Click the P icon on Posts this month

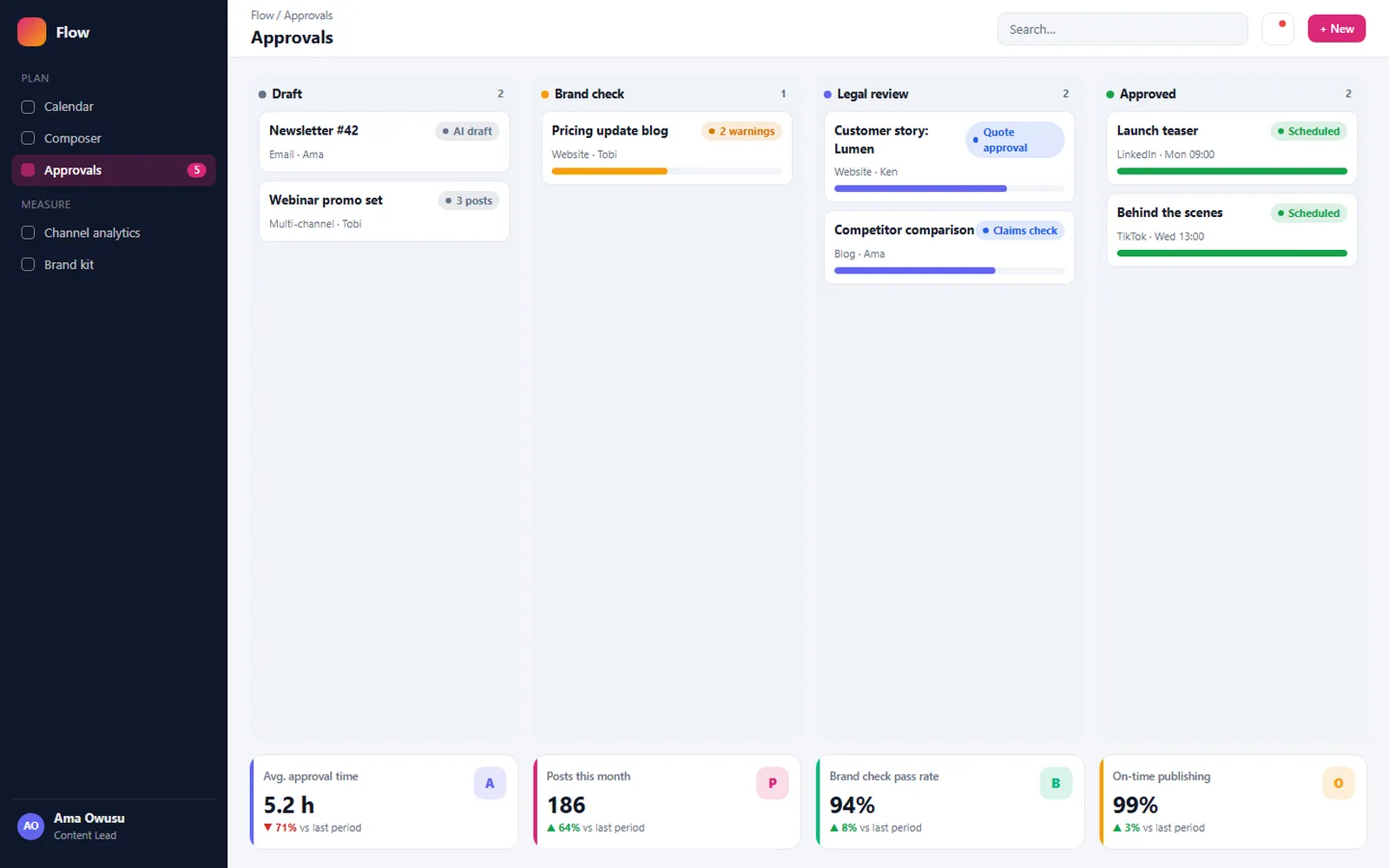pyautogui.click(x=773, y=783)
